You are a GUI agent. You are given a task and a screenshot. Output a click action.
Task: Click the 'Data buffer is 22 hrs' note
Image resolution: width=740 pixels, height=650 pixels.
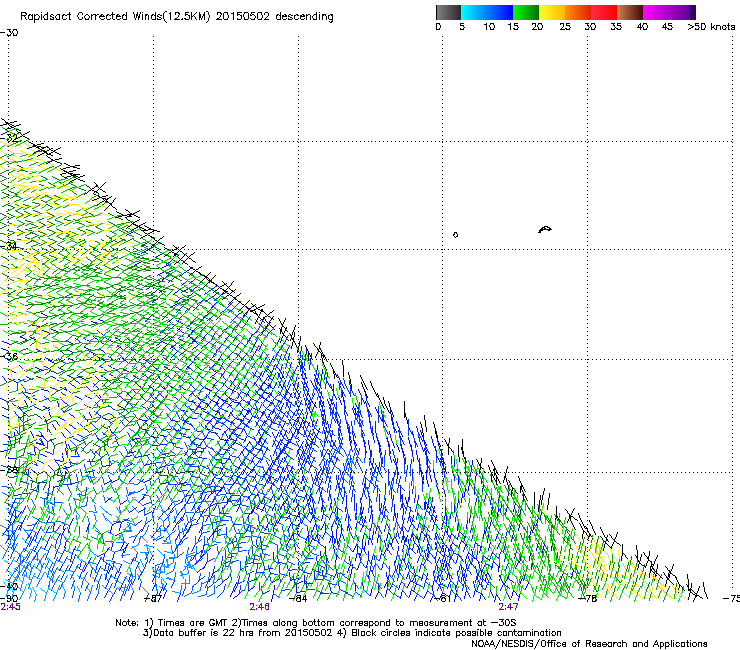352,633
